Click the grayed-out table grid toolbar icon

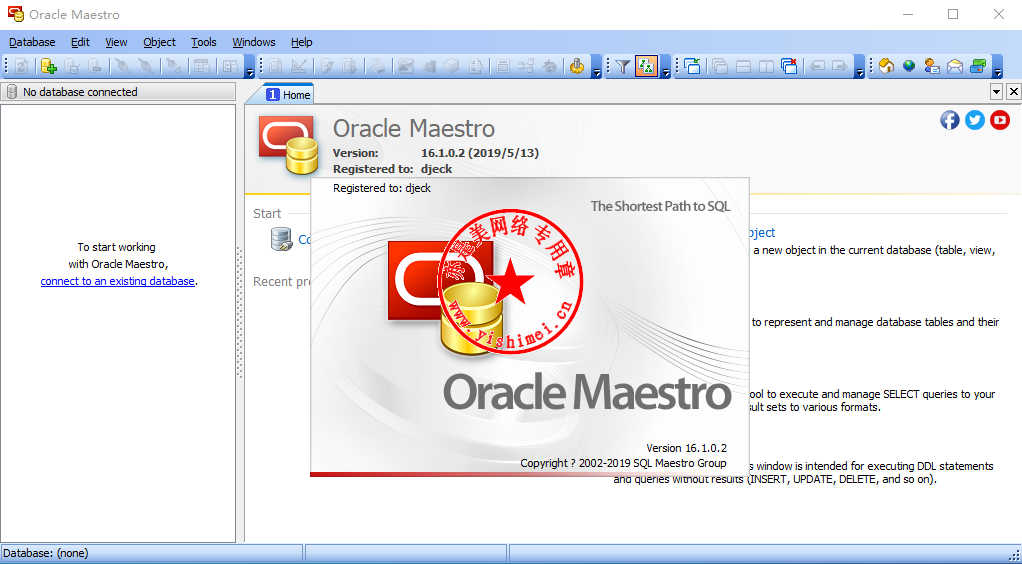point(202,66)
